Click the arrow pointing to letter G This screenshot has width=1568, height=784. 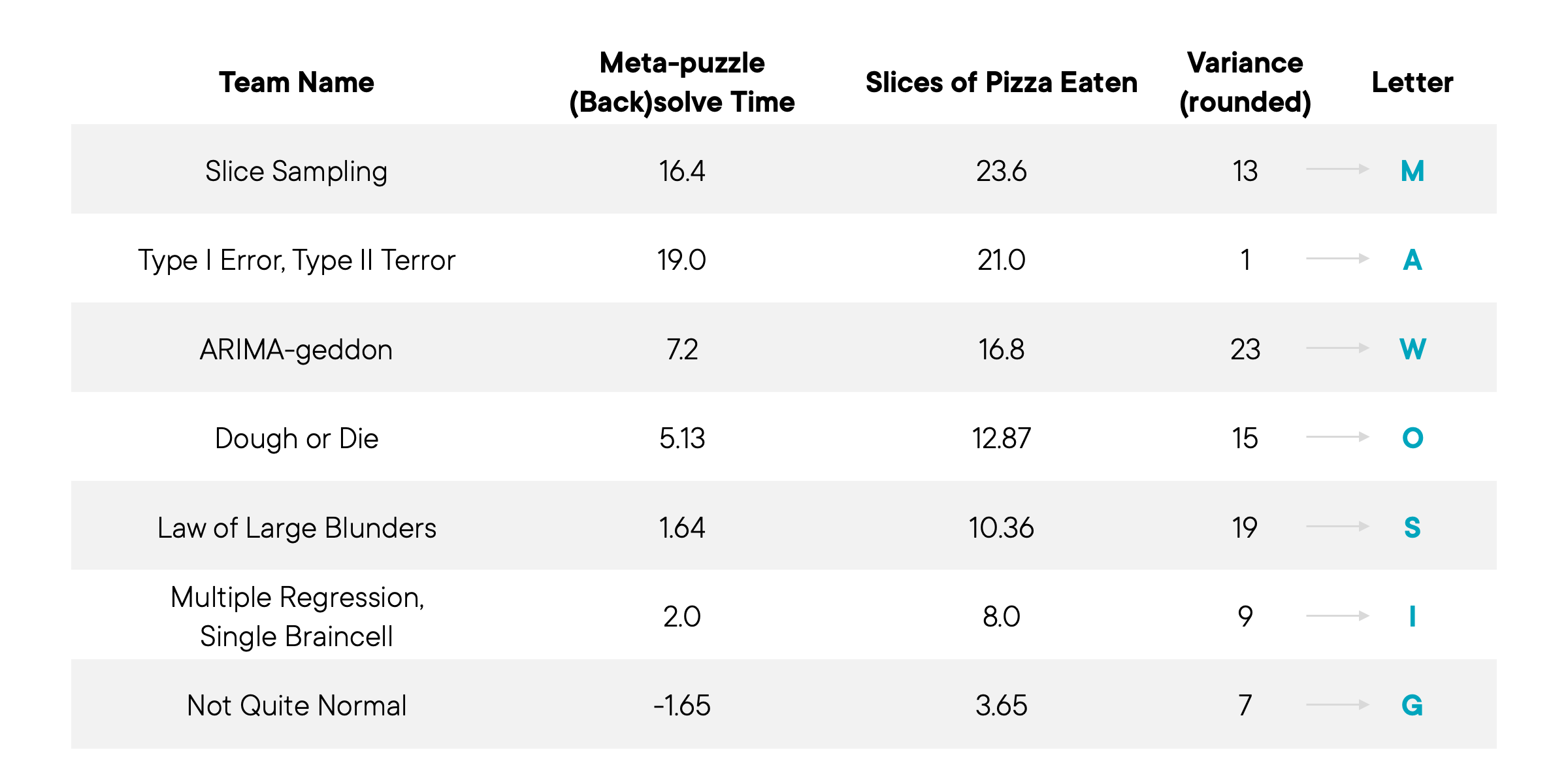coord(1337,704)
